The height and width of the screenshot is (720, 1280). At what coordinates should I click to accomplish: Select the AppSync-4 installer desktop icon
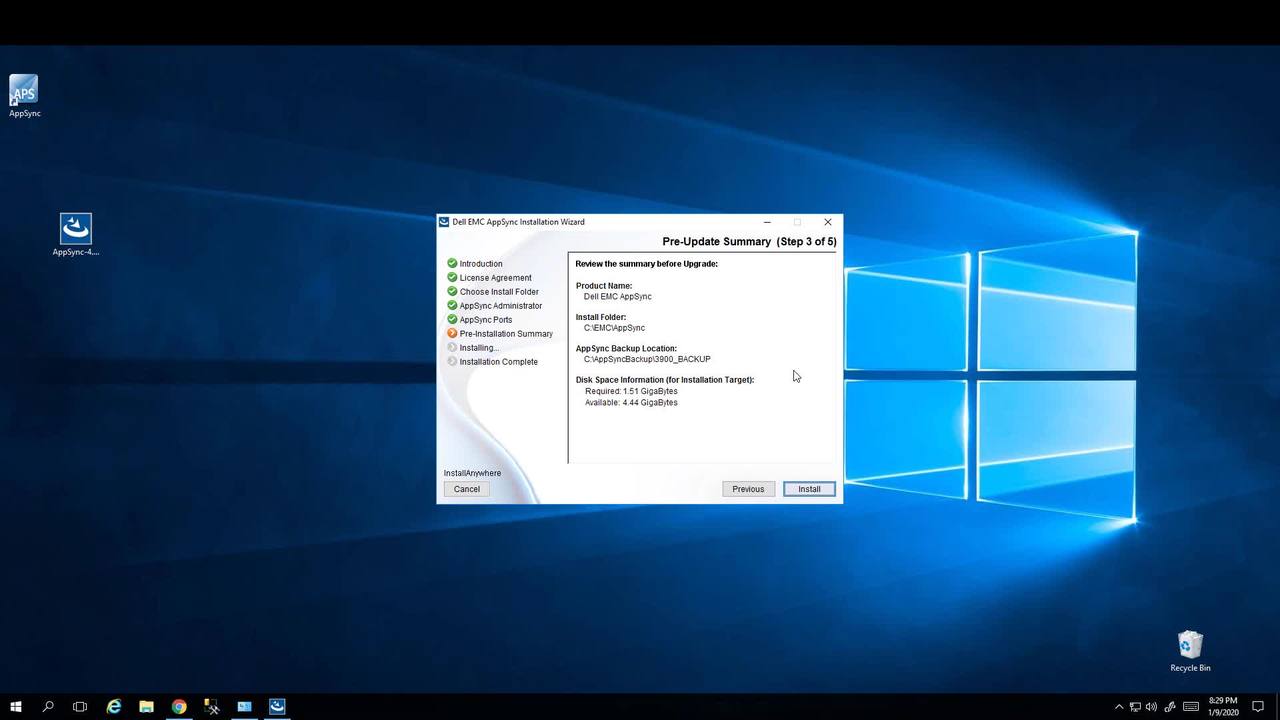[76, 235]
